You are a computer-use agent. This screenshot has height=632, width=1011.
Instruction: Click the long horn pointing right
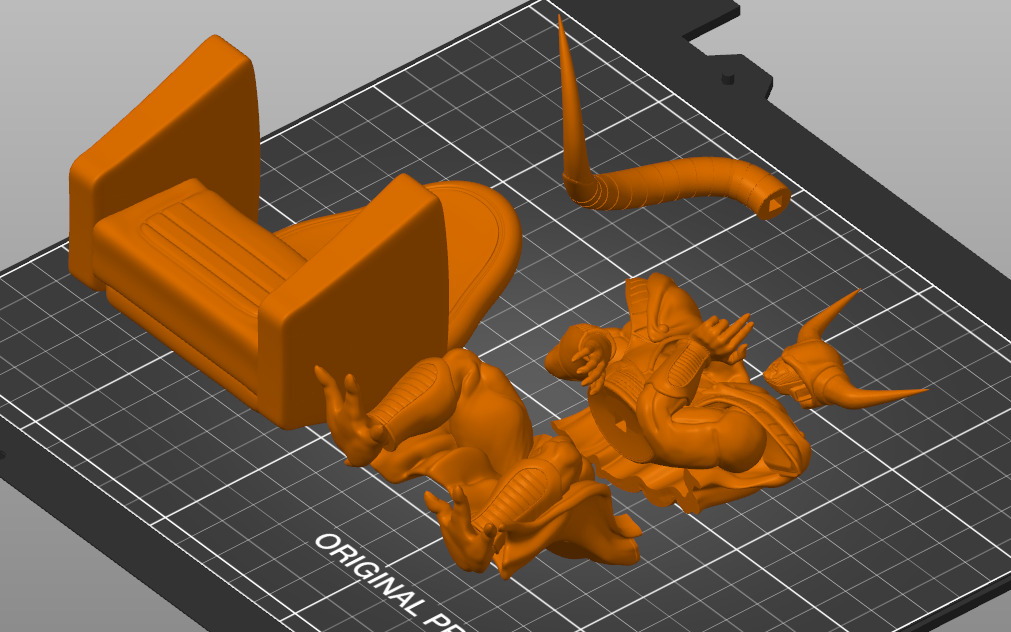coord(890,394)
